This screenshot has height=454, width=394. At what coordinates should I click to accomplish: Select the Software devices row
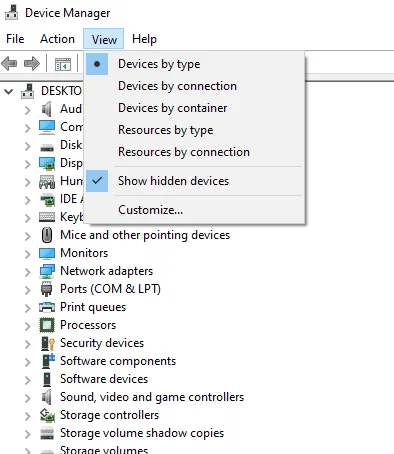click(104, 379)
